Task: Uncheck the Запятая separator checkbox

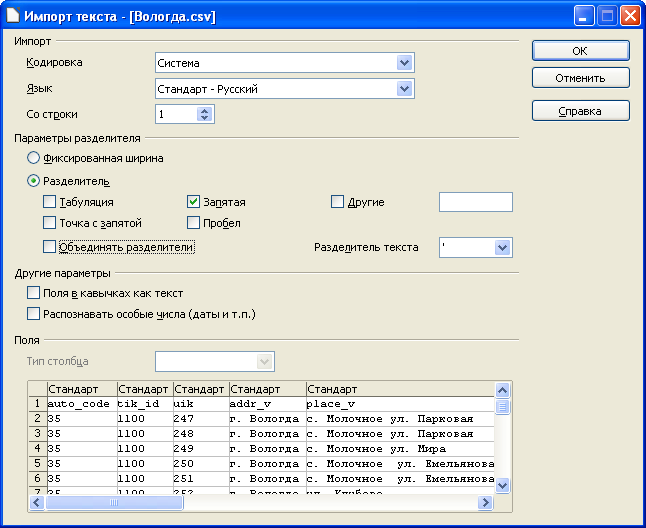Action: 194,202
